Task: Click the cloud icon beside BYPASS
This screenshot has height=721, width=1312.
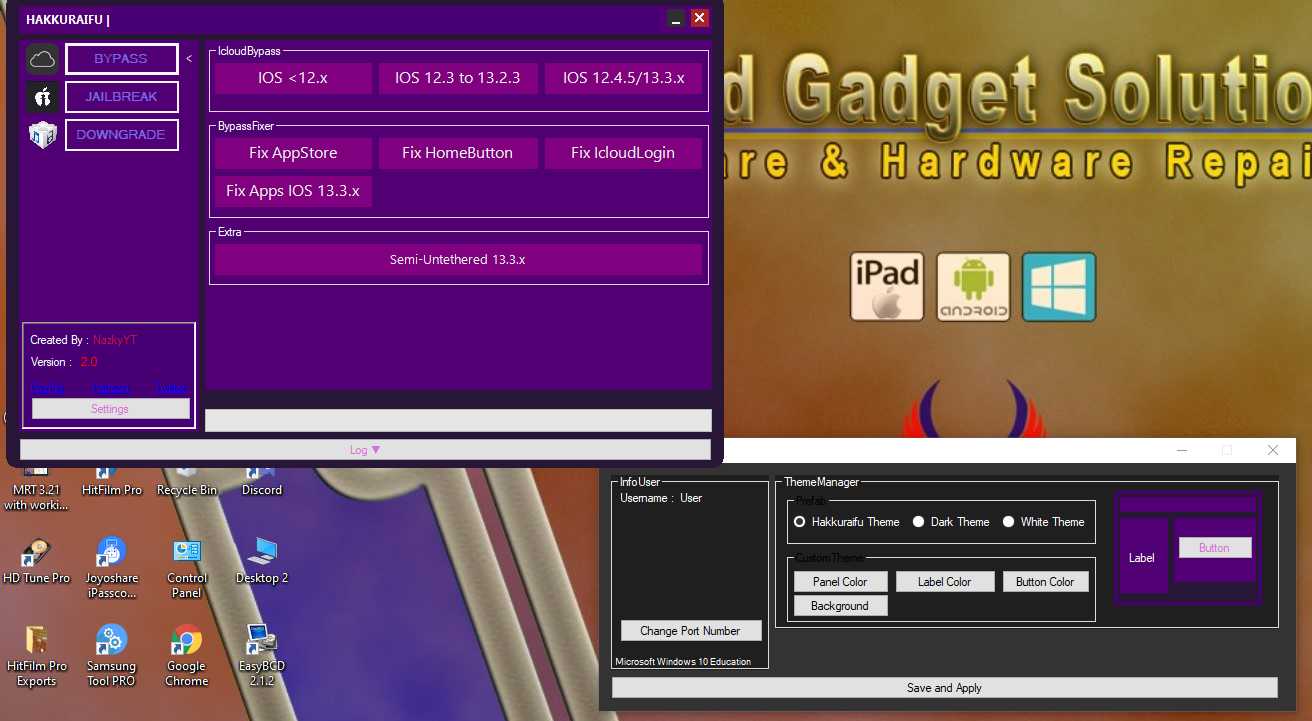Action: pyautogui.click(x=42, y=59)
